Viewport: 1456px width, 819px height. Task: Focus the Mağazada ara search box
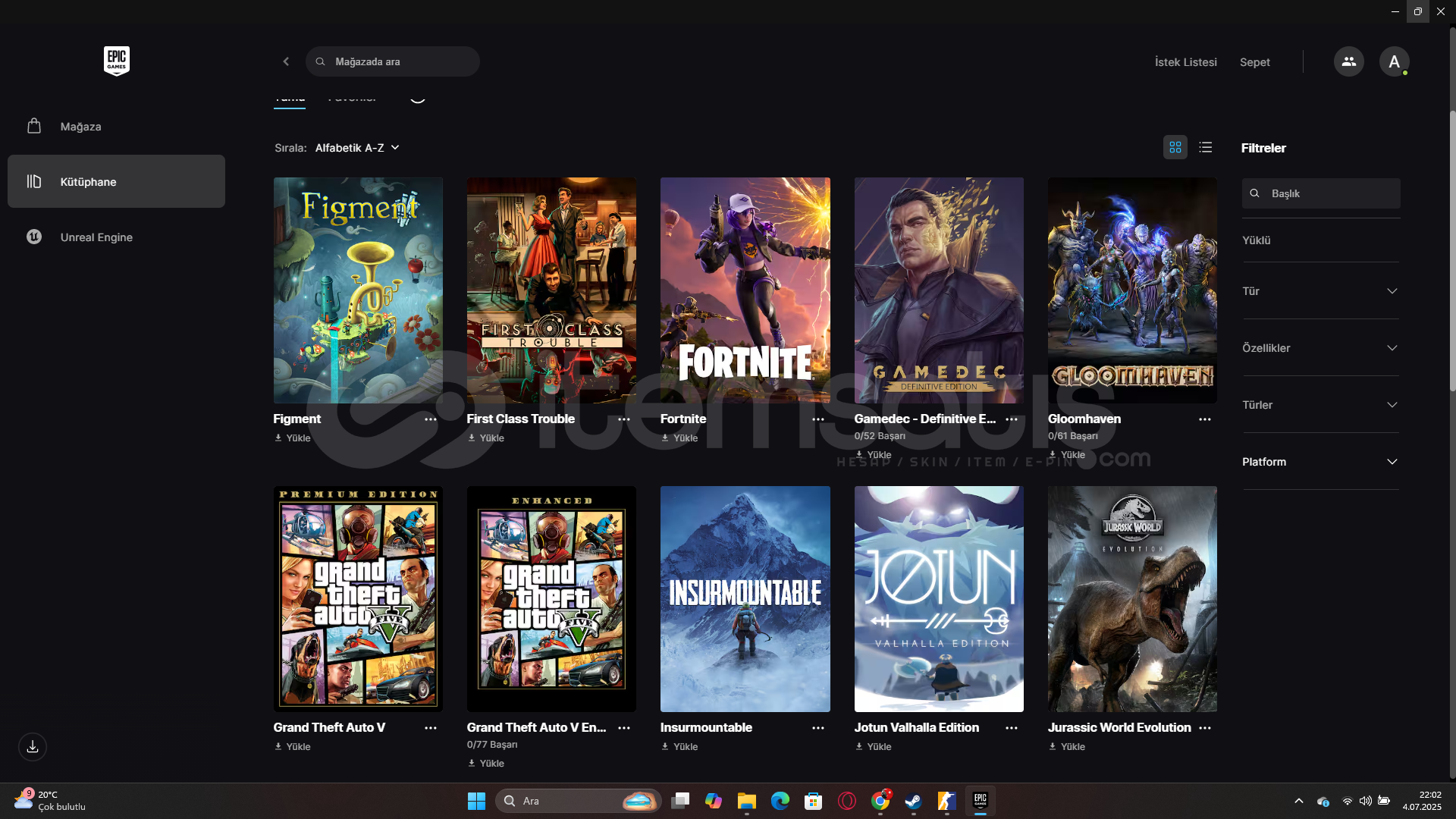393,61
